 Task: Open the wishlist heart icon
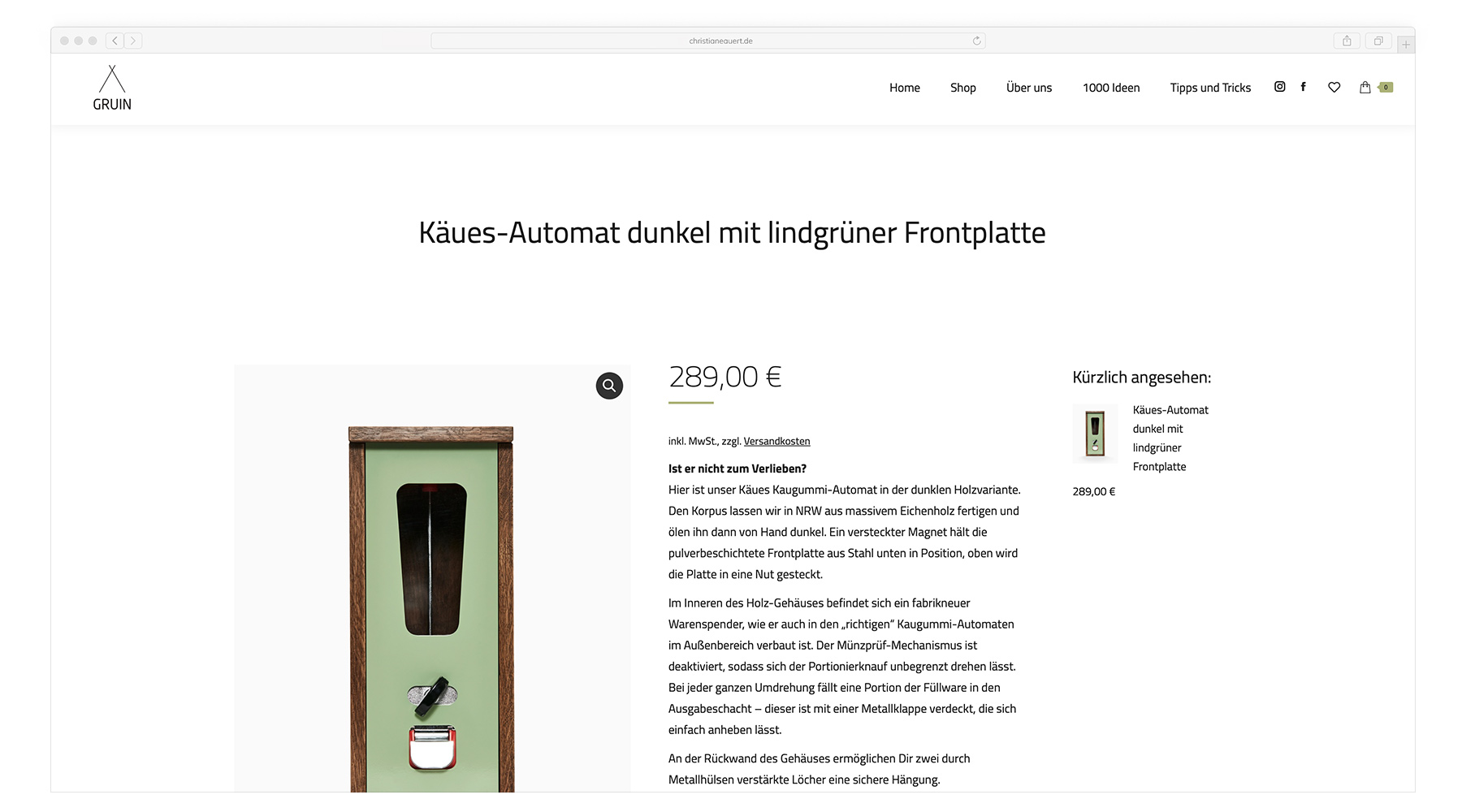pos(1334,87)
